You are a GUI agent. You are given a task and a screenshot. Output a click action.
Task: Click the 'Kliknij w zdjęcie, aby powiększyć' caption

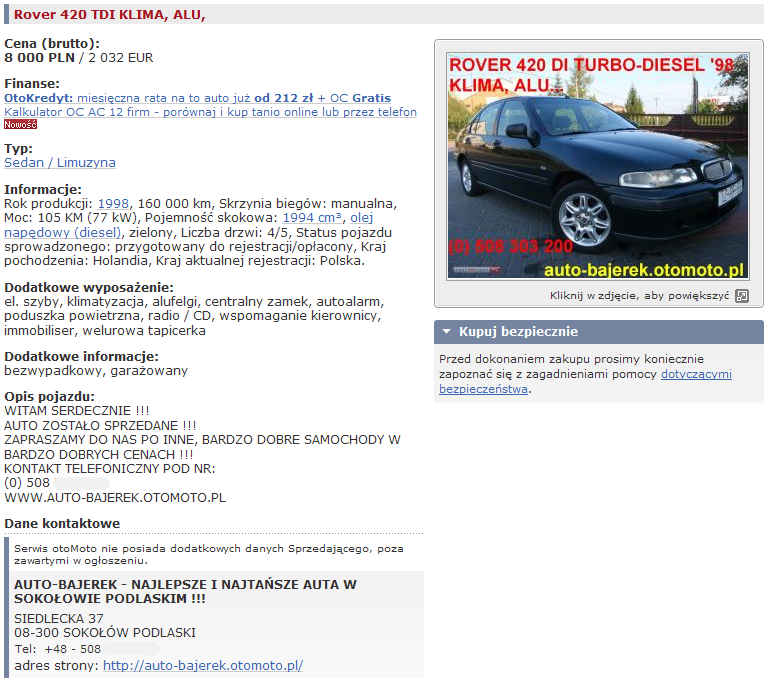[639, 296]
